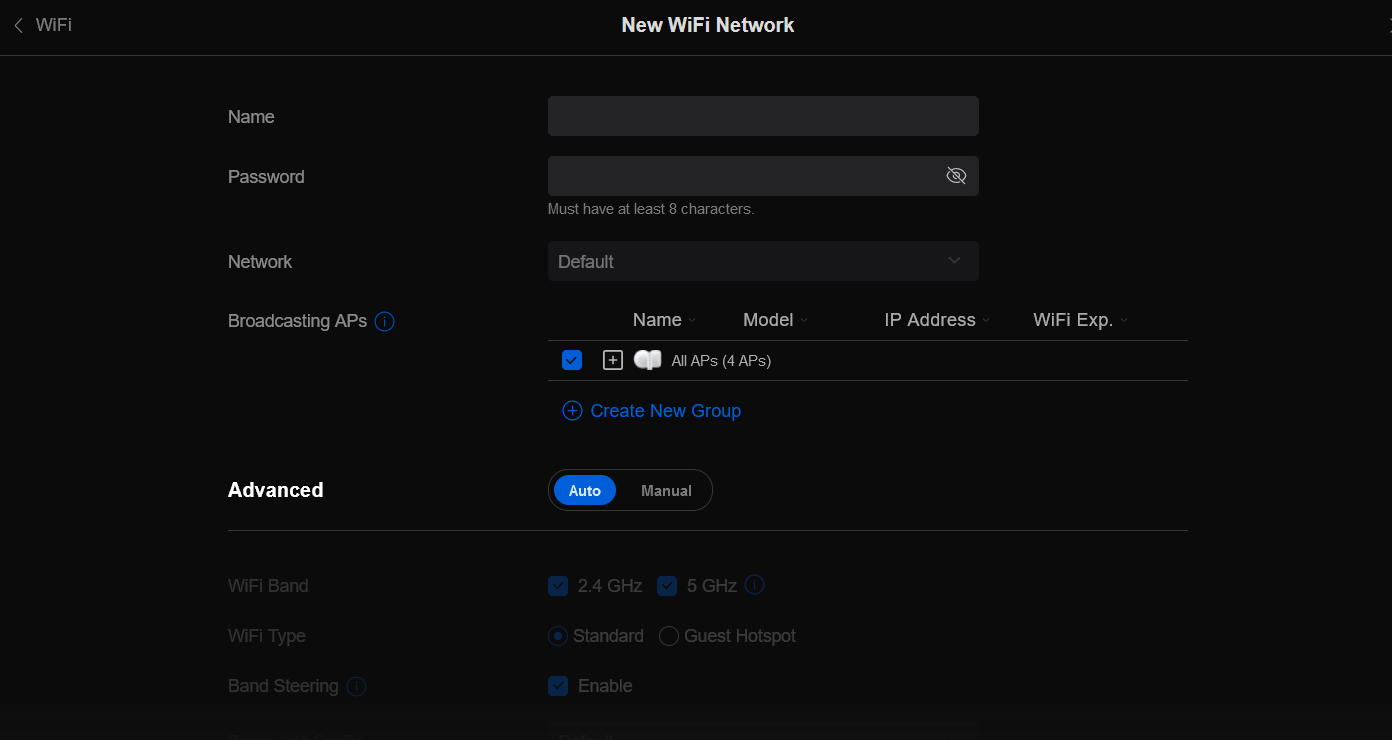Click the Model column sort chevron
Viewport: 1392px width, 740px height.
(803, 320)
